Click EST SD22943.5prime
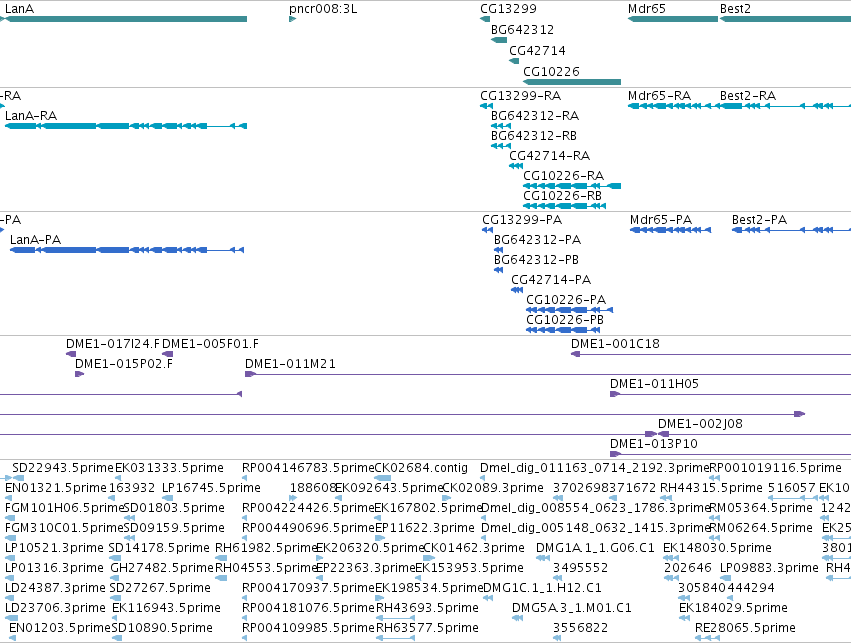Screen dimensions: 851x643 tap(63, 468)
